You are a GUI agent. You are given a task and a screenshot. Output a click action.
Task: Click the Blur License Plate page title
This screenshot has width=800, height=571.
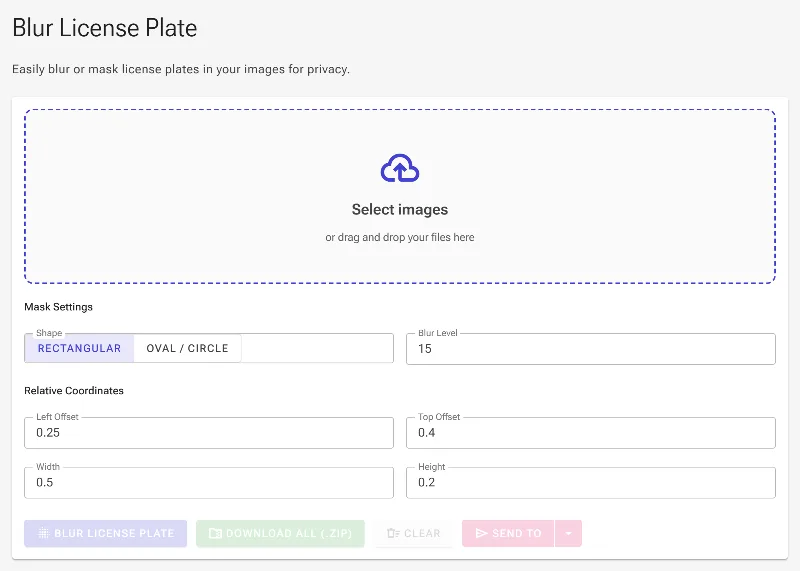click(105, 28)
